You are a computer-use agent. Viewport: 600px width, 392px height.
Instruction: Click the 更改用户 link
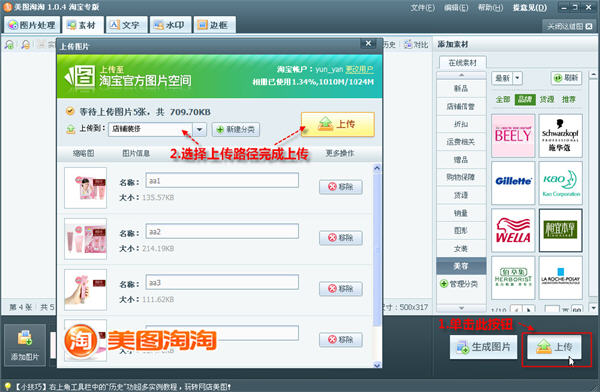pyautogui.click(x=359, y=69)
